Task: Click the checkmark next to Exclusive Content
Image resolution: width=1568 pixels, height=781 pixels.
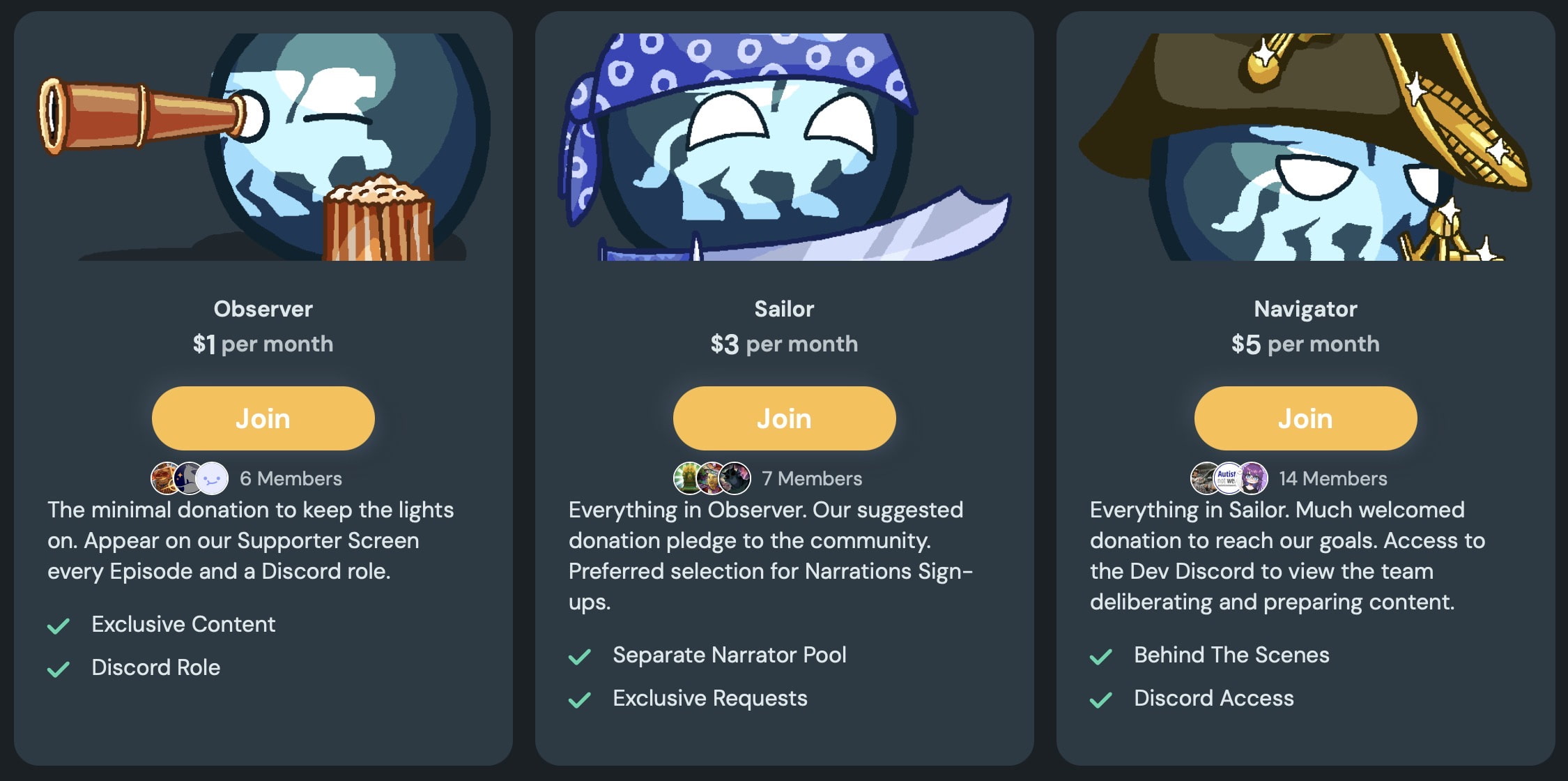Action: 59,625
